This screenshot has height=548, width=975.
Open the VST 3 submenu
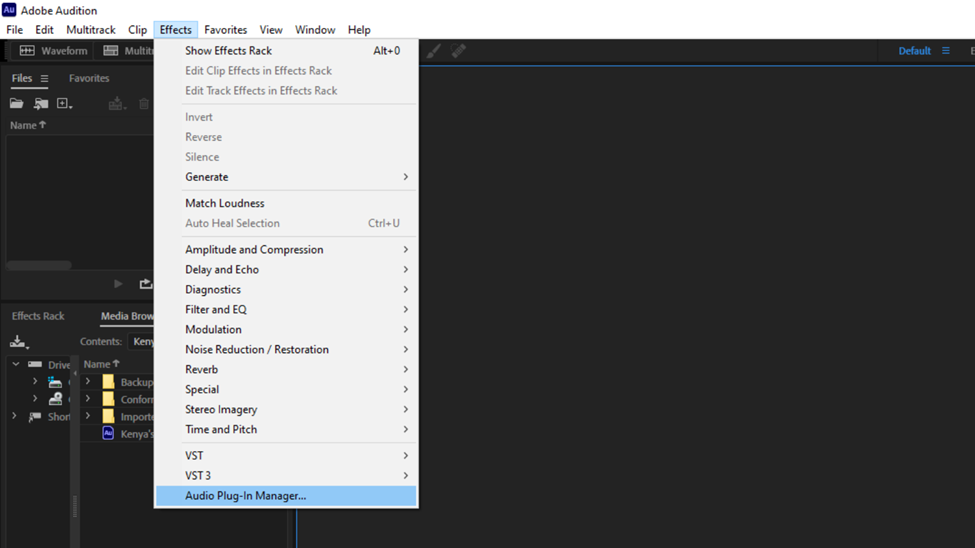286,476
